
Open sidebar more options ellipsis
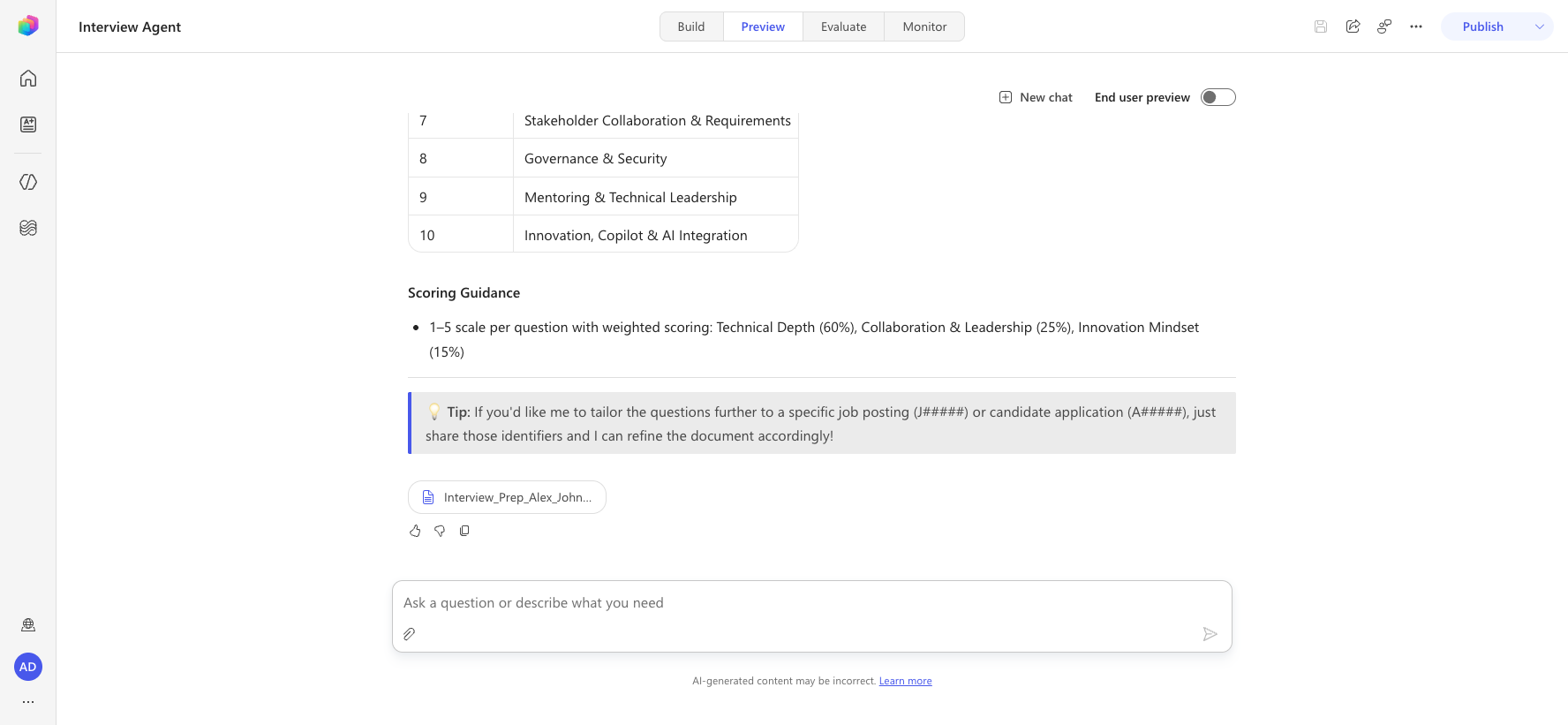[x=28, y=702]
